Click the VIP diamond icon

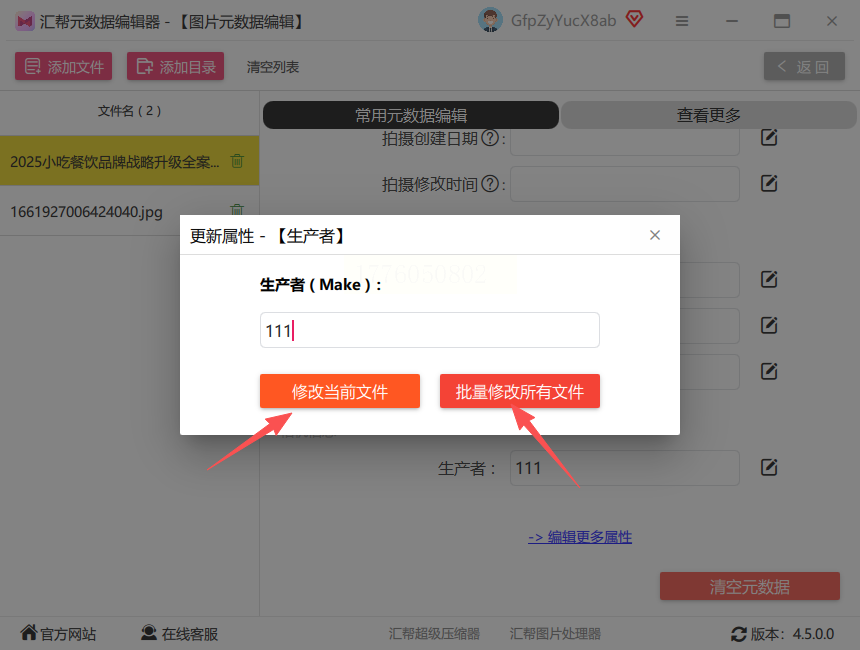(x=635, y=20)
